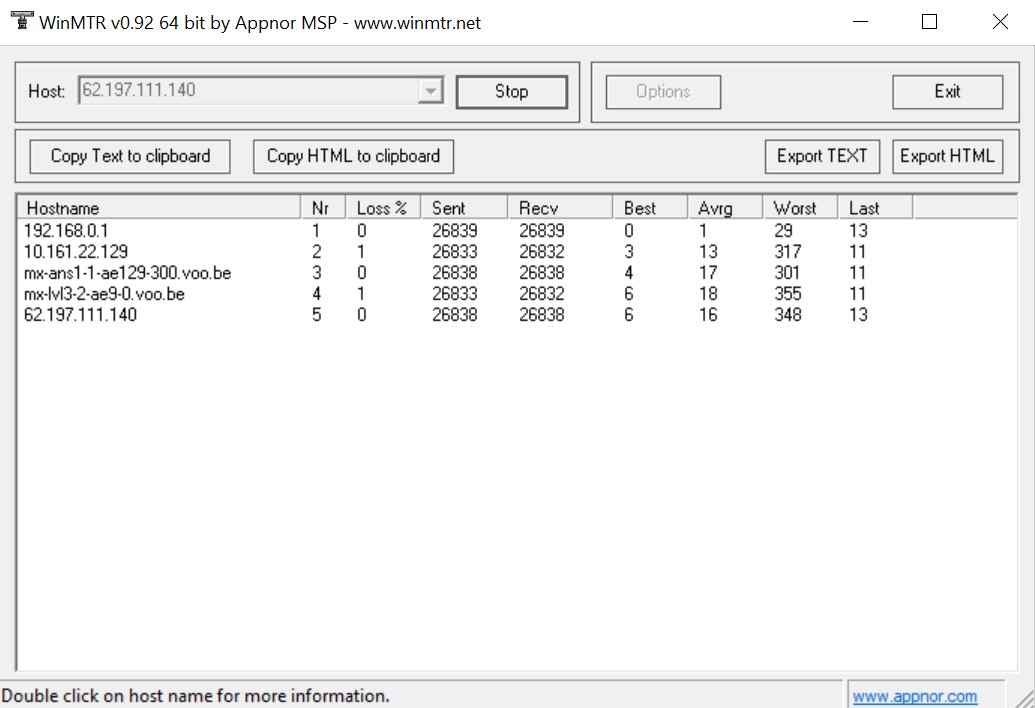Click the Recv column header

[x=560, y=208]
